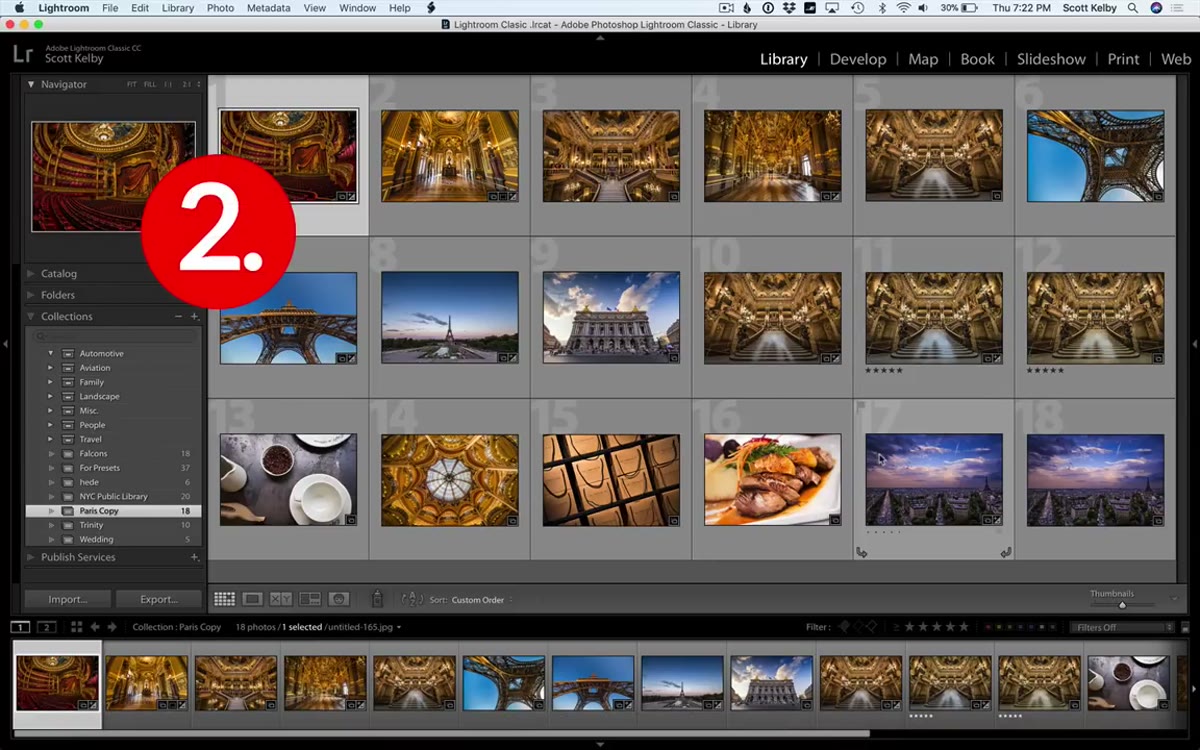
Task: Rotate photo 17 counterclockwise arrow
Action: [861, 552]
